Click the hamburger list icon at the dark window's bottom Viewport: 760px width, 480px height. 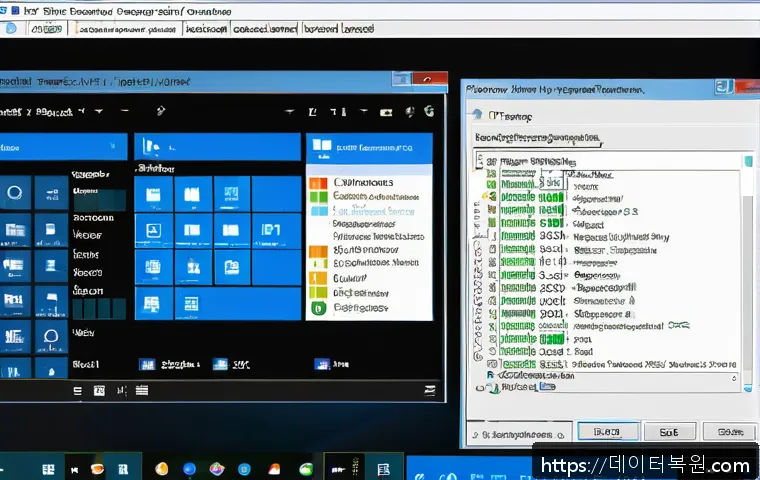click(141, 390)
